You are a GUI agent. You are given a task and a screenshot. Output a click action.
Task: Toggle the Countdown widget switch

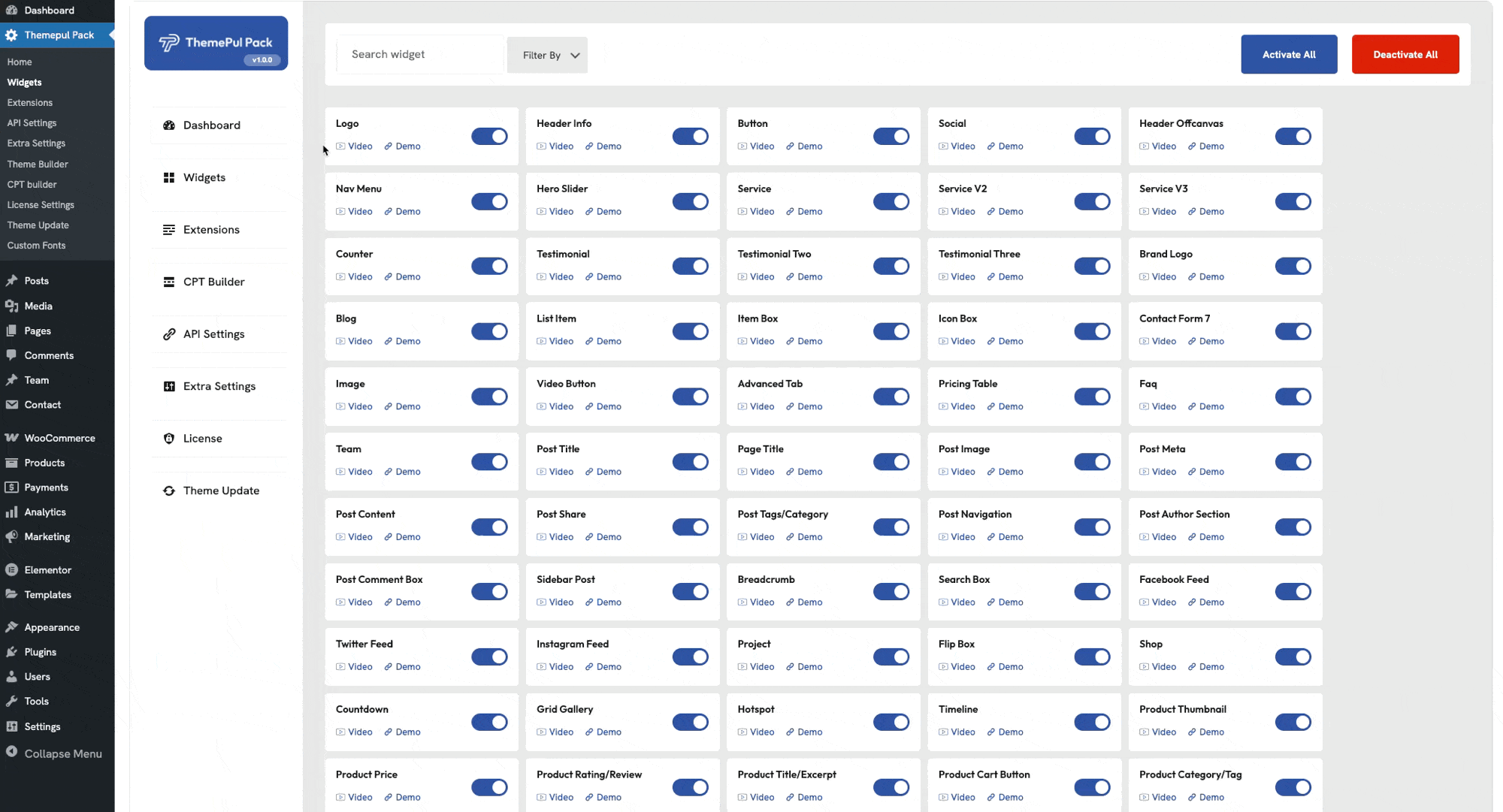coord(489,722)
